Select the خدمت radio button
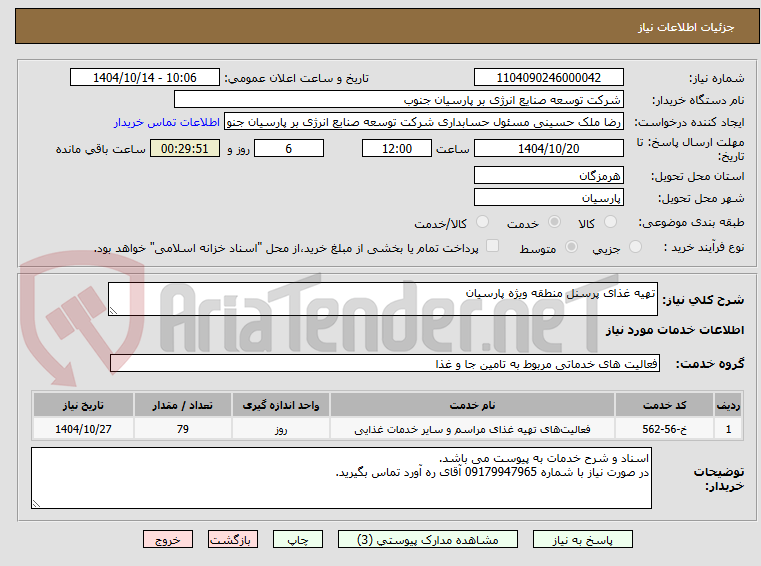This screenshot has width=761, height=566. click(554, 222)
